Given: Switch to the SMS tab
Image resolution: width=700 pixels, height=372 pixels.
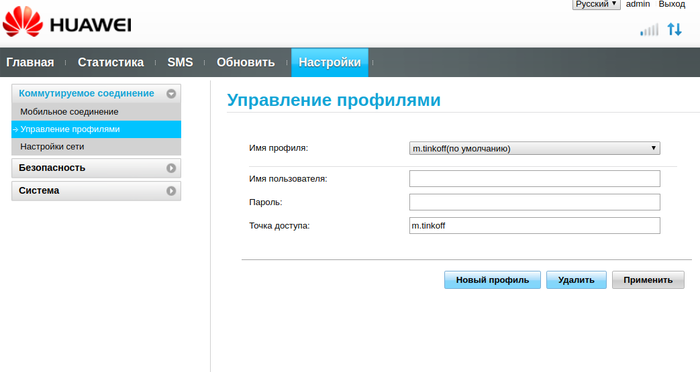Looking at the screenshot, I should tap(180, 62).
